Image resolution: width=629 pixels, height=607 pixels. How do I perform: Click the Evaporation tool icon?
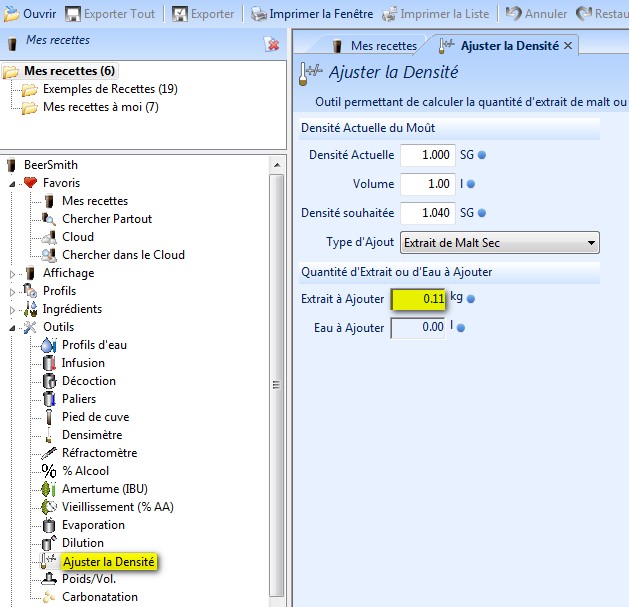pyautogui.click(x=49, y=525)
